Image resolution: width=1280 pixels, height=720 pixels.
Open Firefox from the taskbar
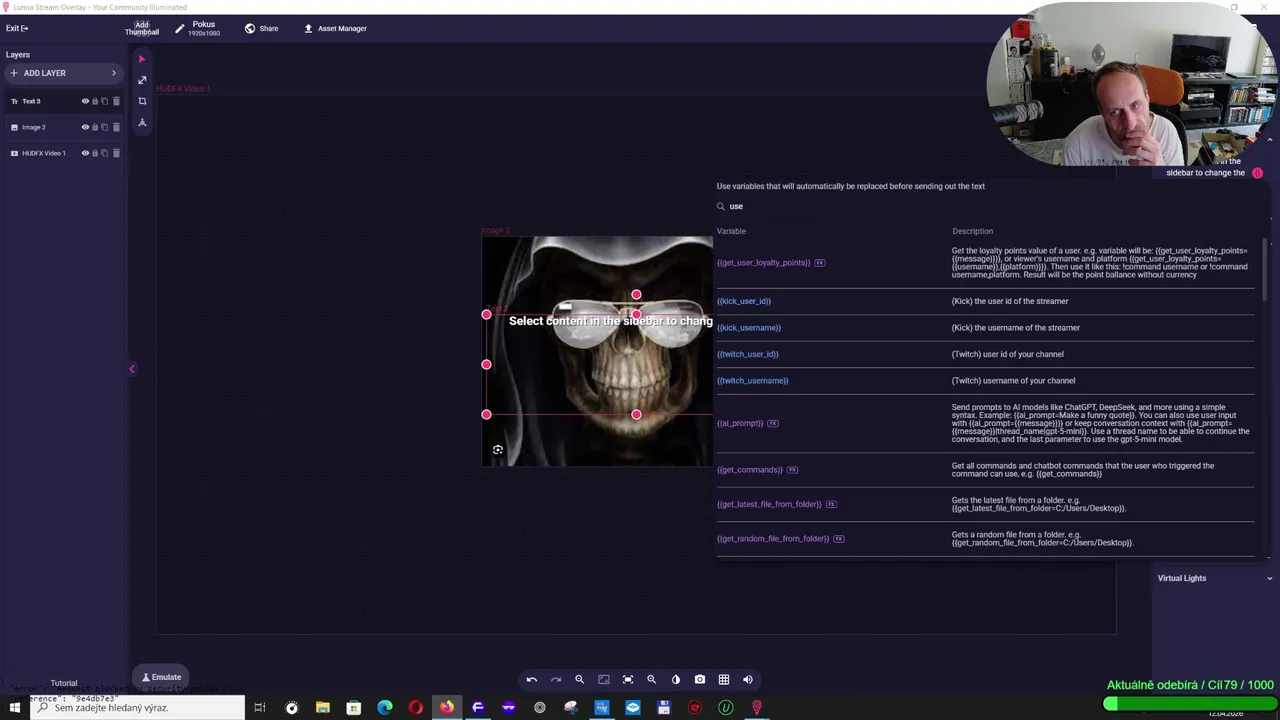[x=447, y=708]
